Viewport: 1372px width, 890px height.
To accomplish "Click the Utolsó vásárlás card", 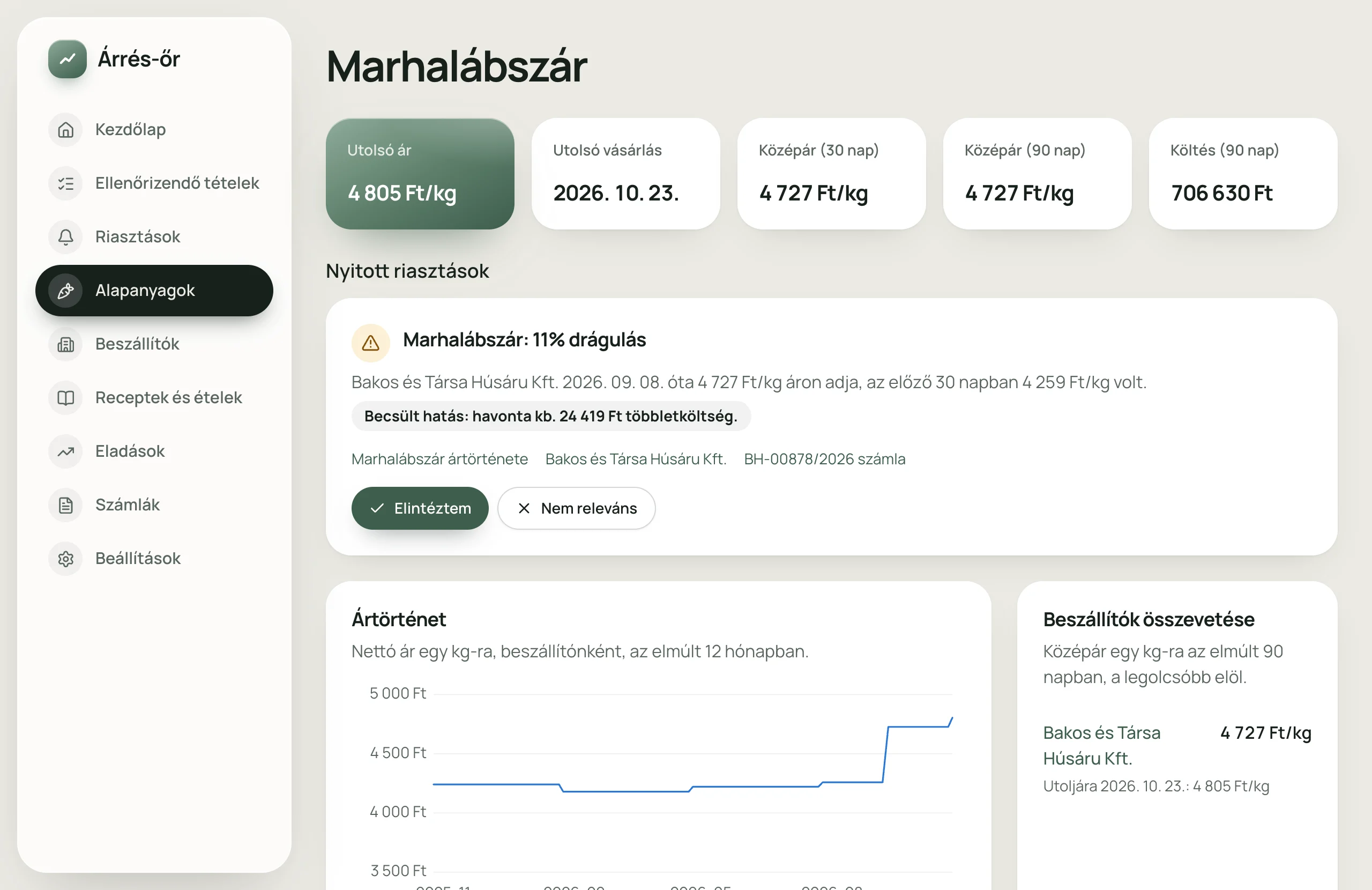I will pos(625,174).
